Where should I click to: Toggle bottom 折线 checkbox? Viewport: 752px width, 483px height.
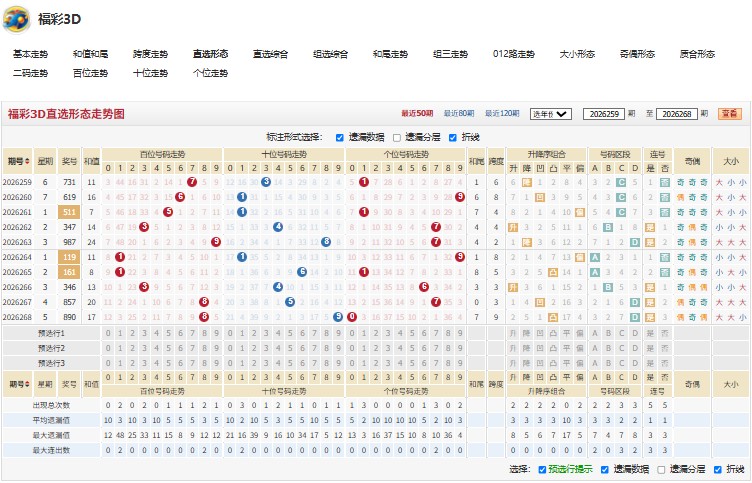tap(717, 470)
